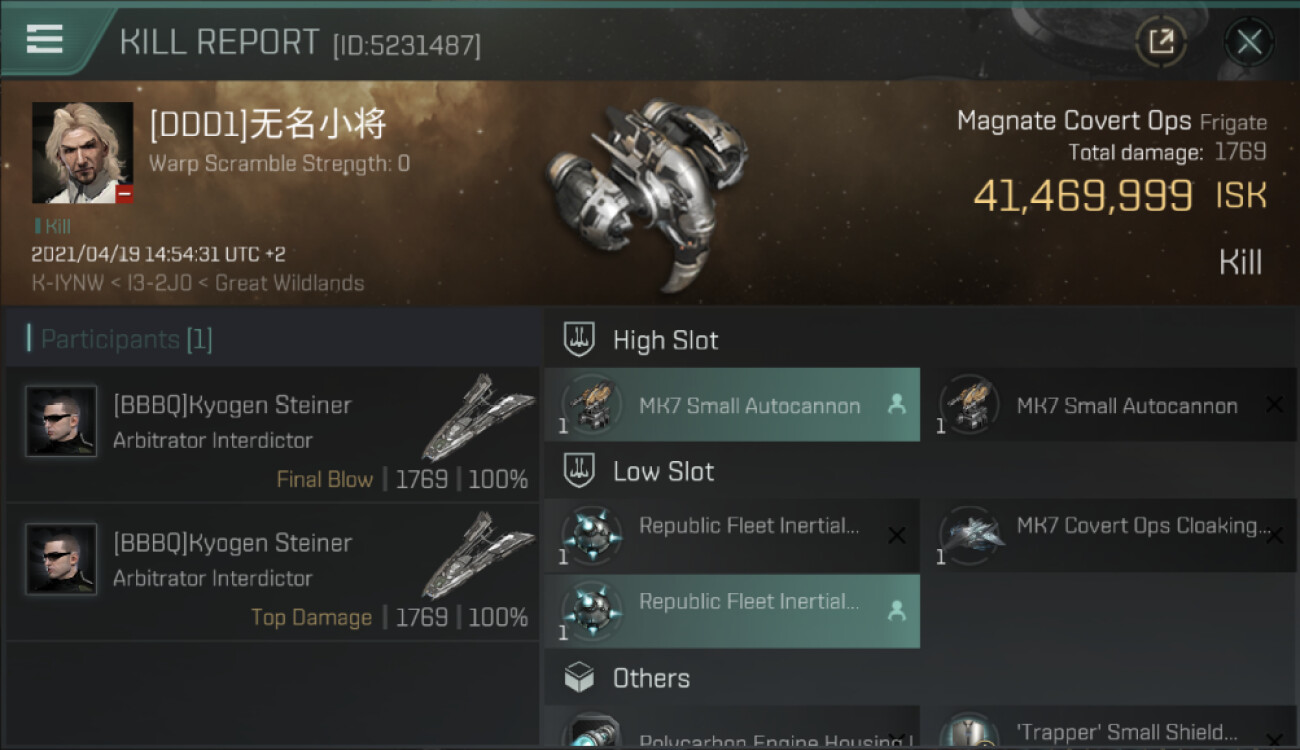This screenshot has width=1300, height=750.
Task: Toggle X mark on second MK7 Small Autocannon
Action: click(x=1274, y=405)
